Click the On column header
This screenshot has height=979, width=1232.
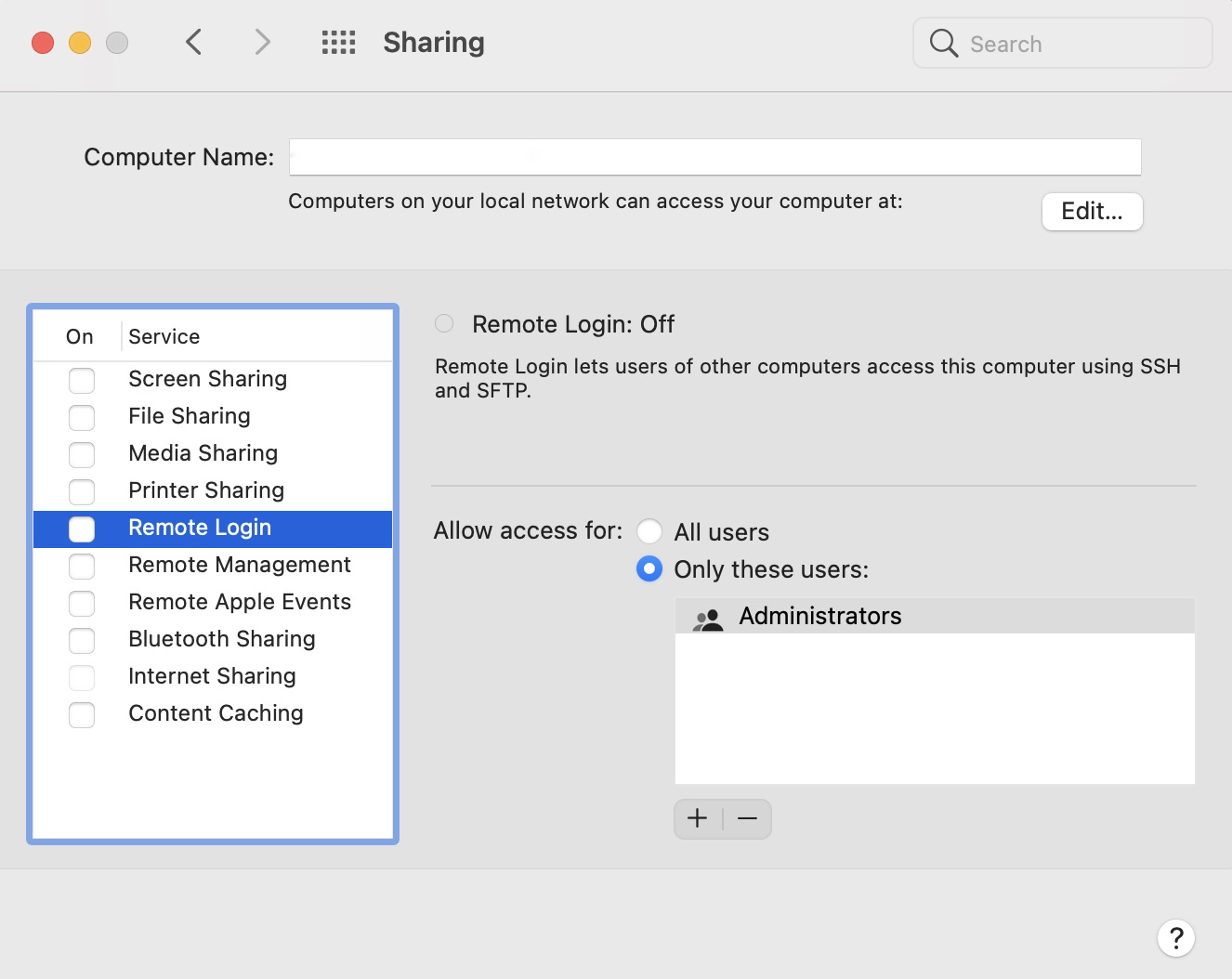(80, 336)
